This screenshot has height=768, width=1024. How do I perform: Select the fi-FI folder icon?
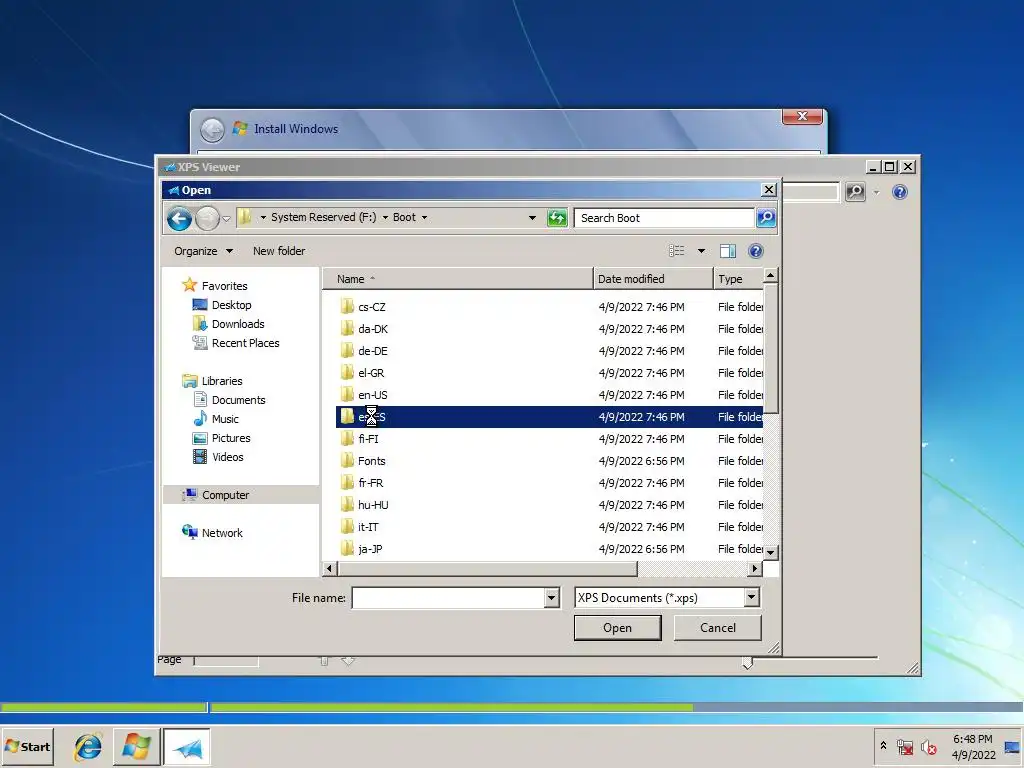tap(347, 439)
